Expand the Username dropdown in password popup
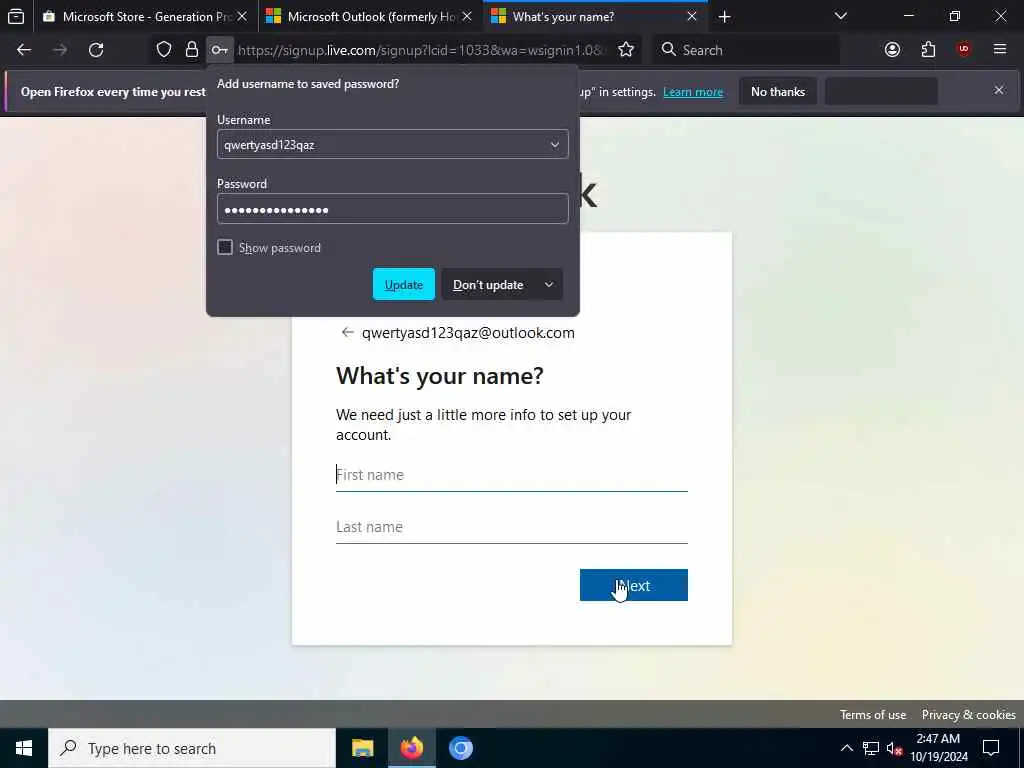The height and width of the screenshot is (768, 1024). [x=554, y=144]
